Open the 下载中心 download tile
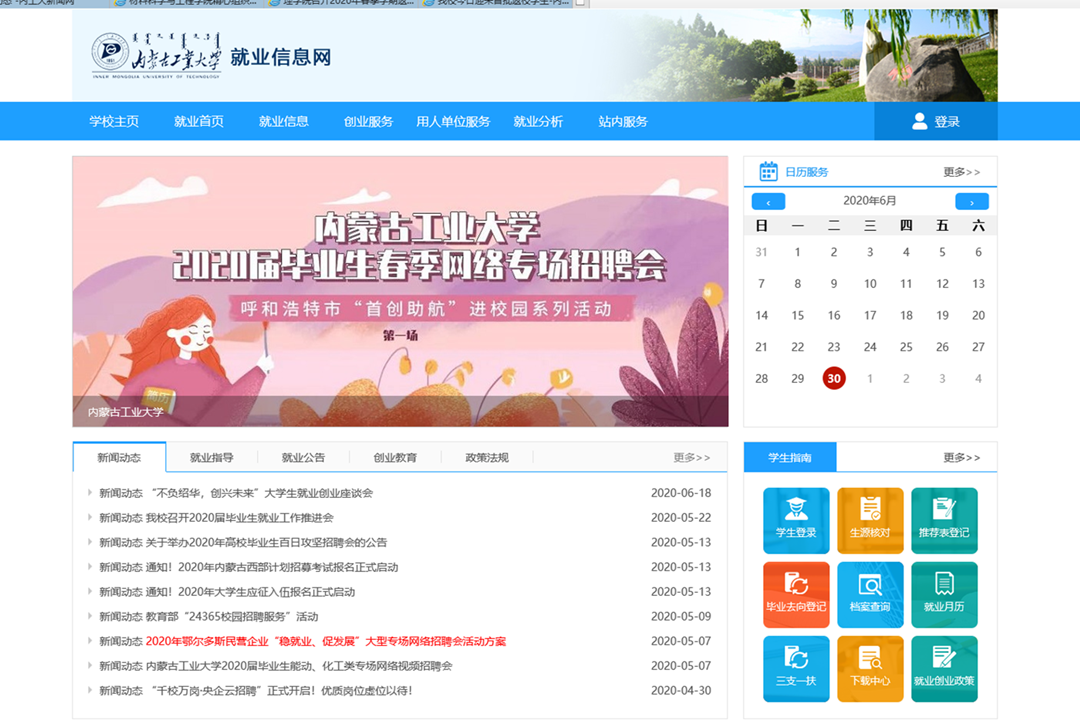1080x720 pixels. (870, 668)
